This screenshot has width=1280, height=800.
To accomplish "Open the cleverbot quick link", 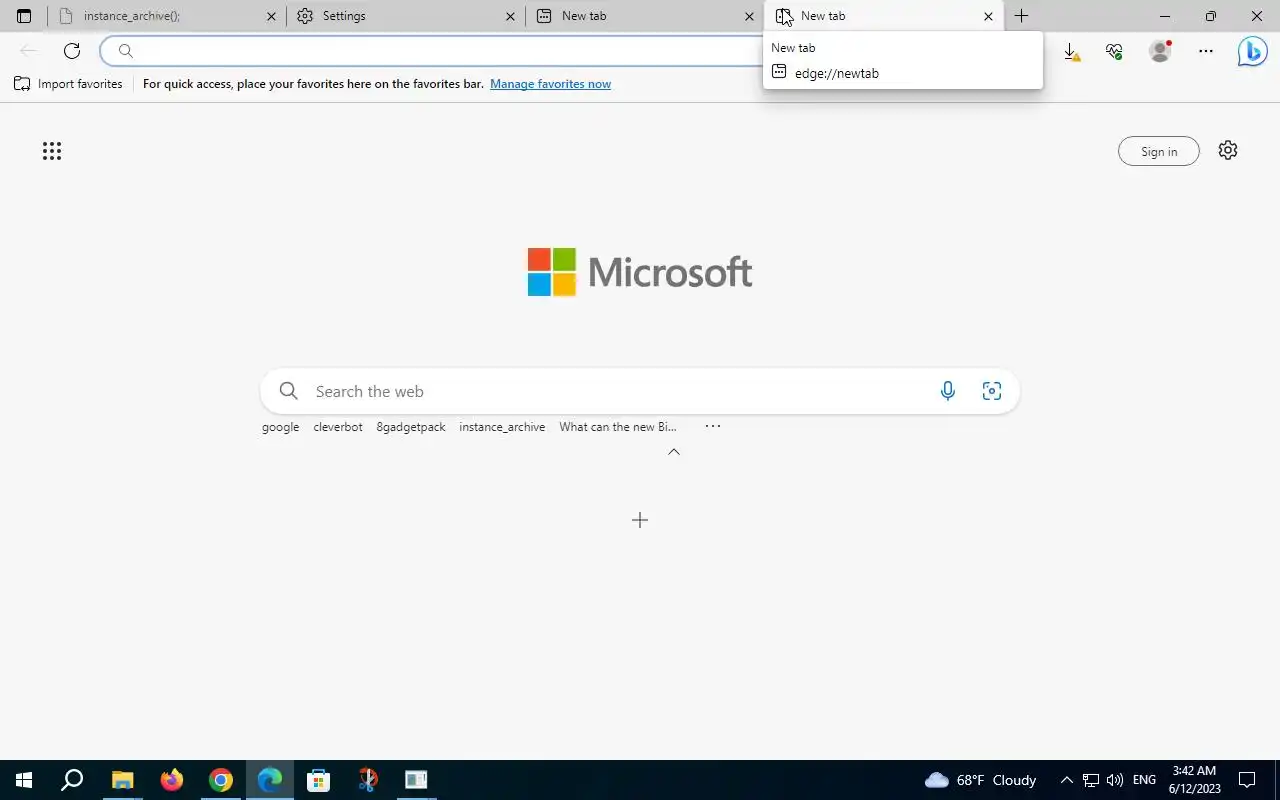I will pyautogui.click(x=338, y=427).
